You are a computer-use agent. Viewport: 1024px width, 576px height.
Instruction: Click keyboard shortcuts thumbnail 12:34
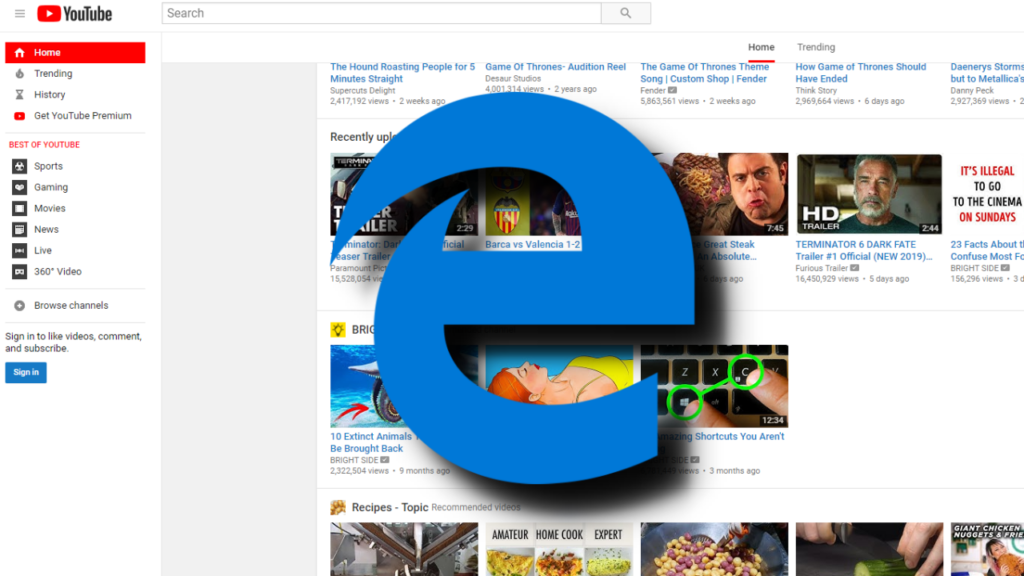pyautogui.click(x=714, y=386)
